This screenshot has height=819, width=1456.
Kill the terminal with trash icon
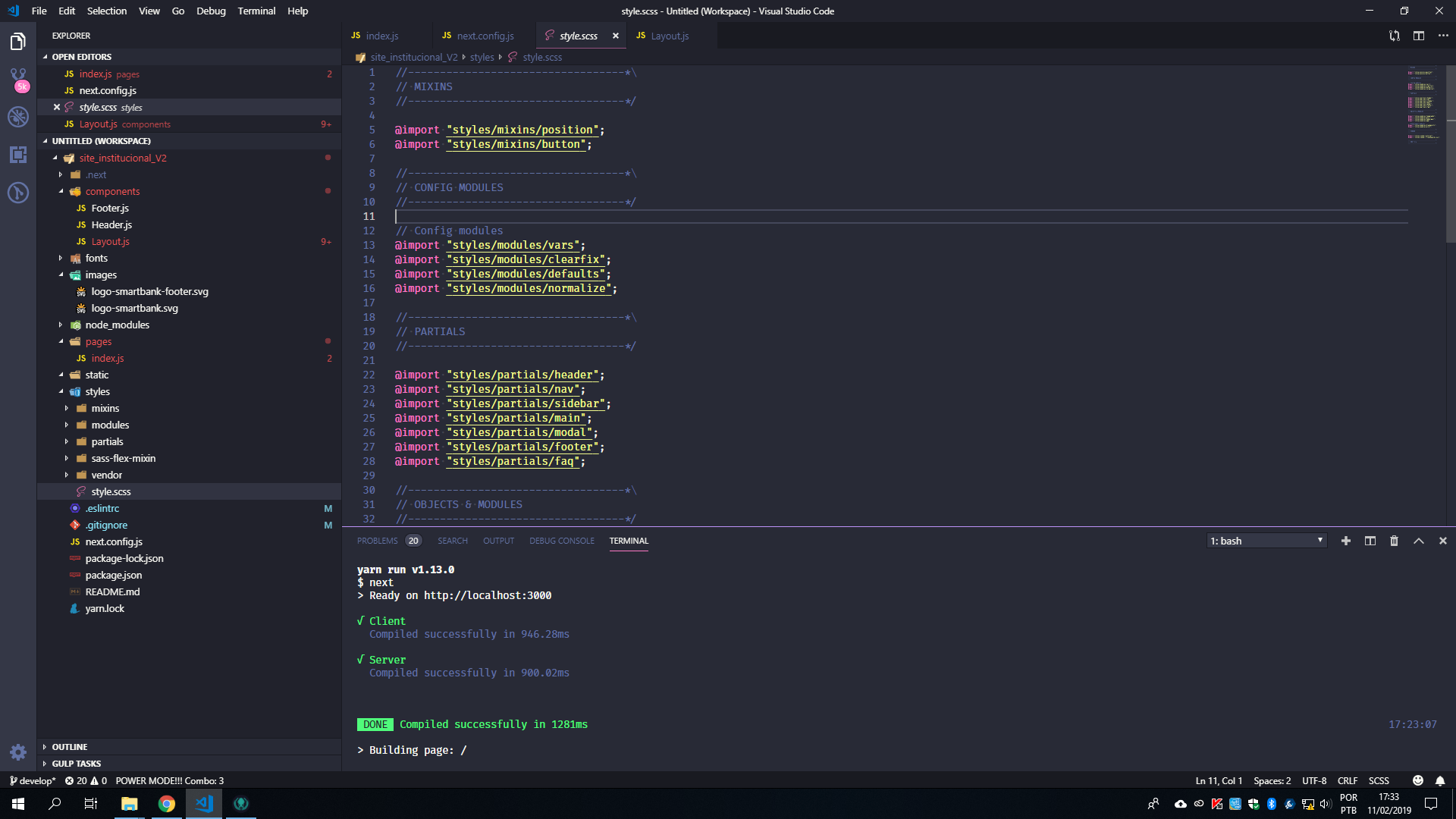(1394, 541)
